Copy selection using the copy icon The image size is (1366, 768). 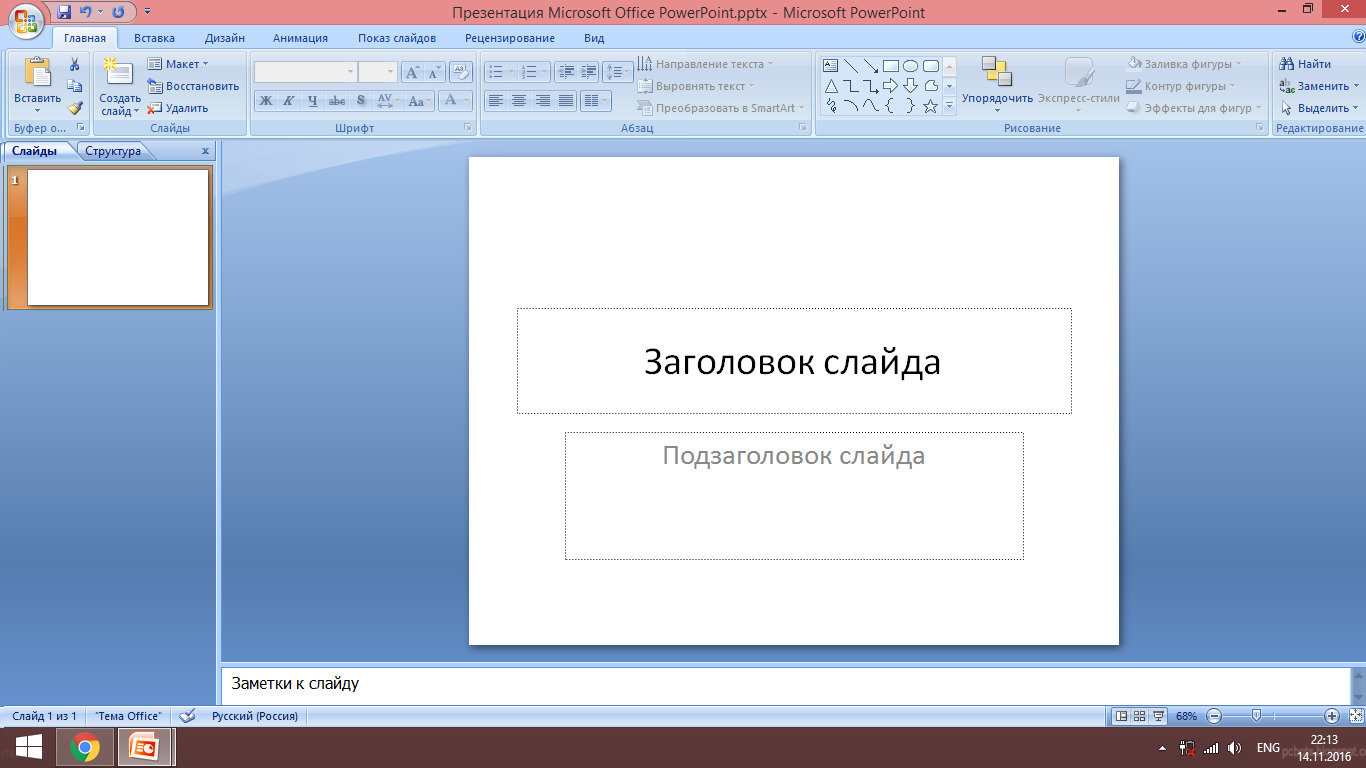tap(74, 86)
